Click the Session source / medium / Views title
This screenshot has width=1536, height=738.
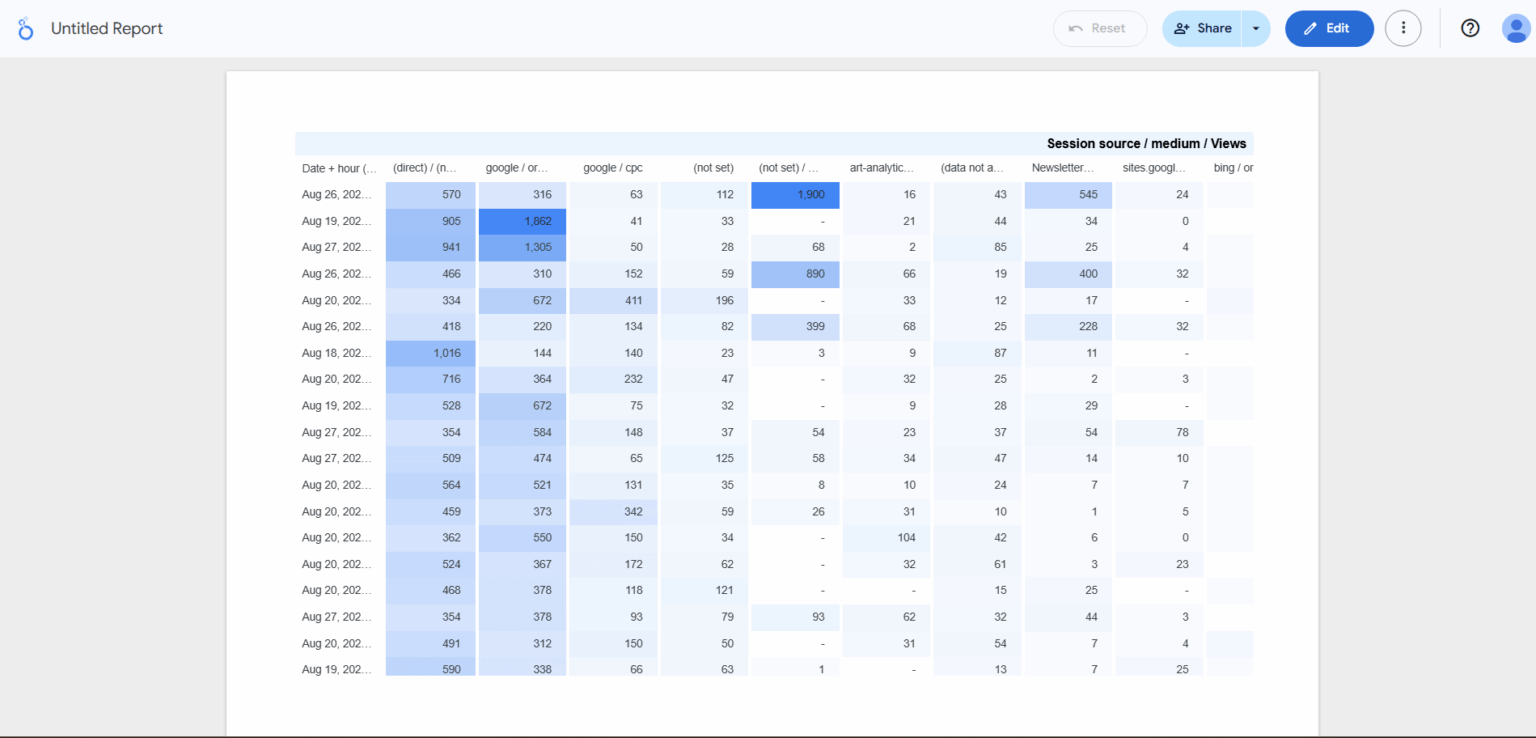[1147, 143]
